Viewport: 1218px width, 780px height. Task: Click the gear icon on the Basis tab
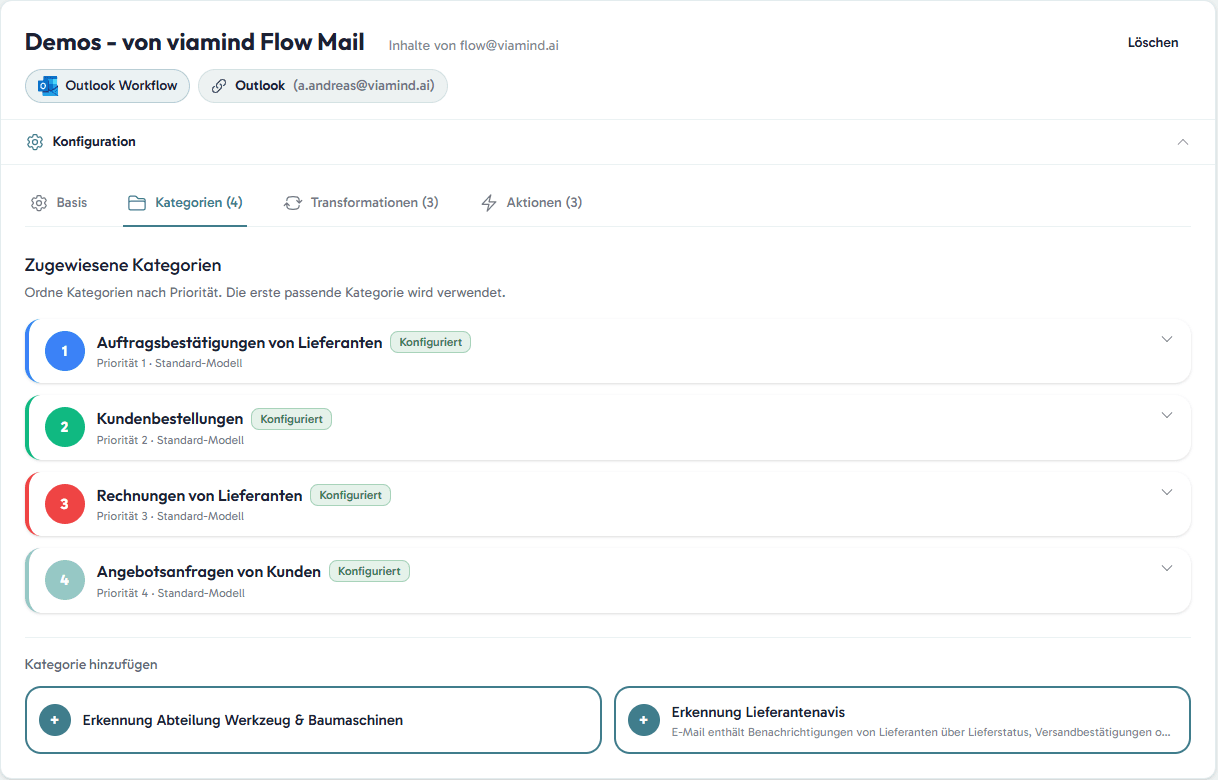coord(39,203)
